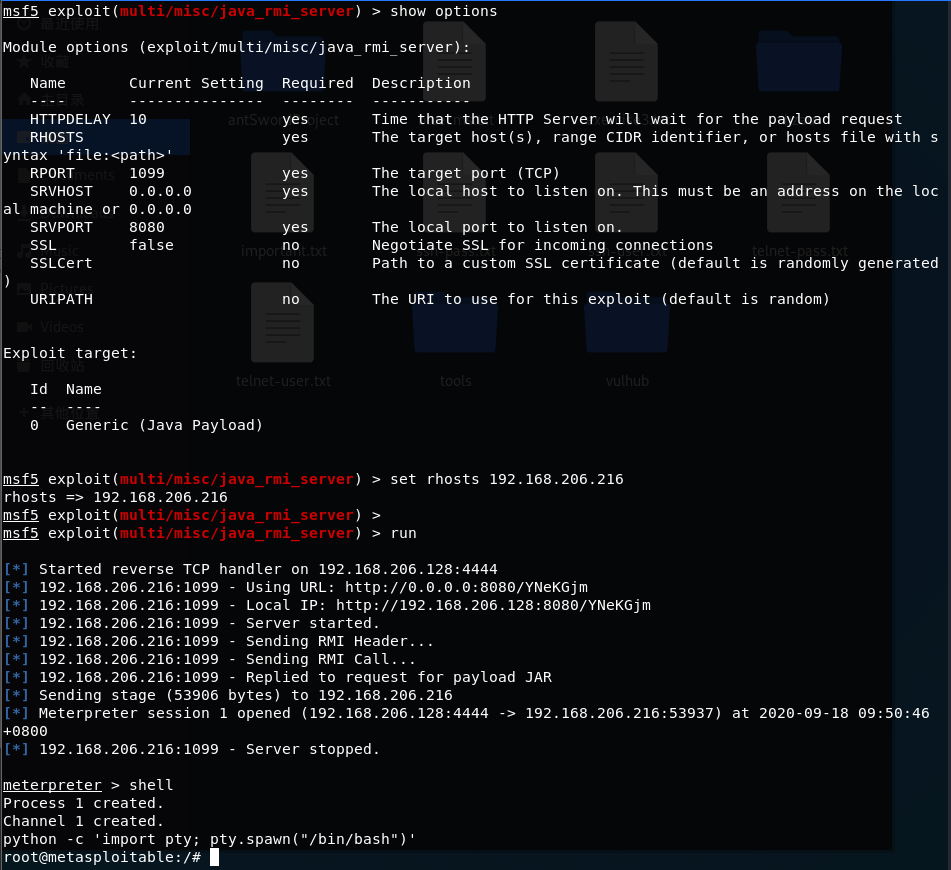Image resolution: width=951 pixels, height=870 pixels.
Task: Click the python pty.spawn command line
Action: point(209,839)
